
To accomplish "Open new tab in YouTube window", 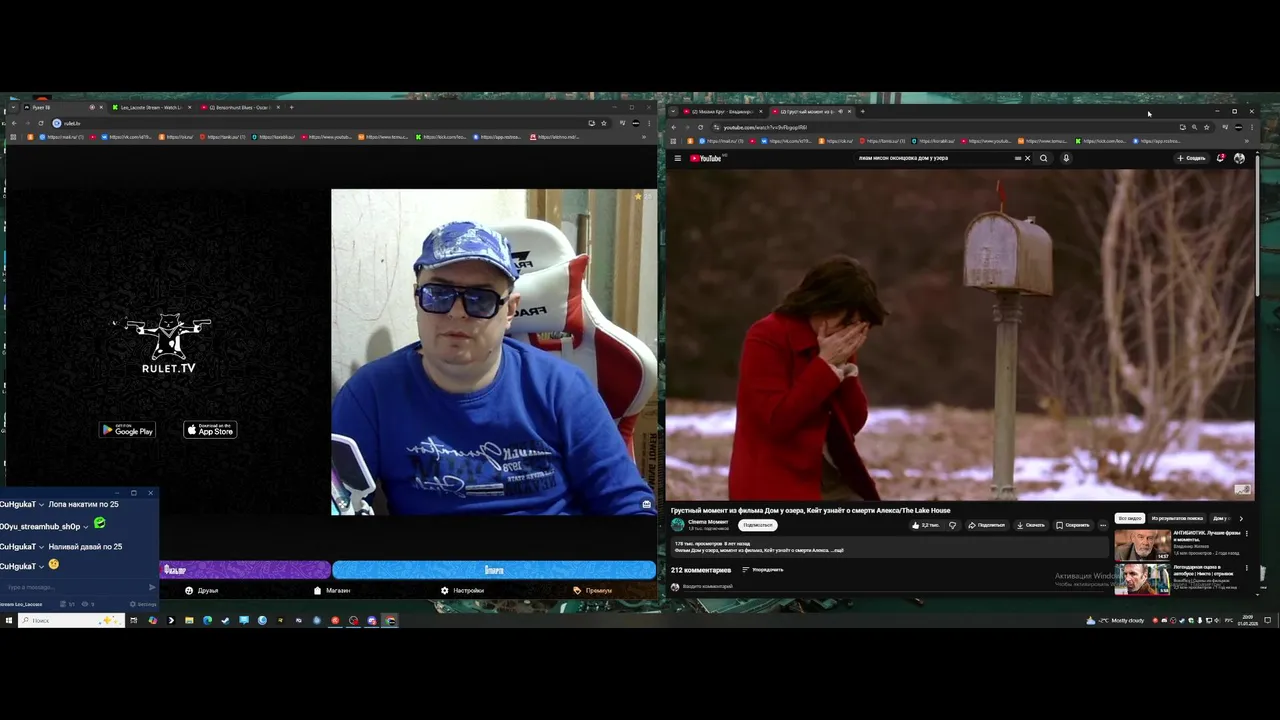I will tap(863, 111).
